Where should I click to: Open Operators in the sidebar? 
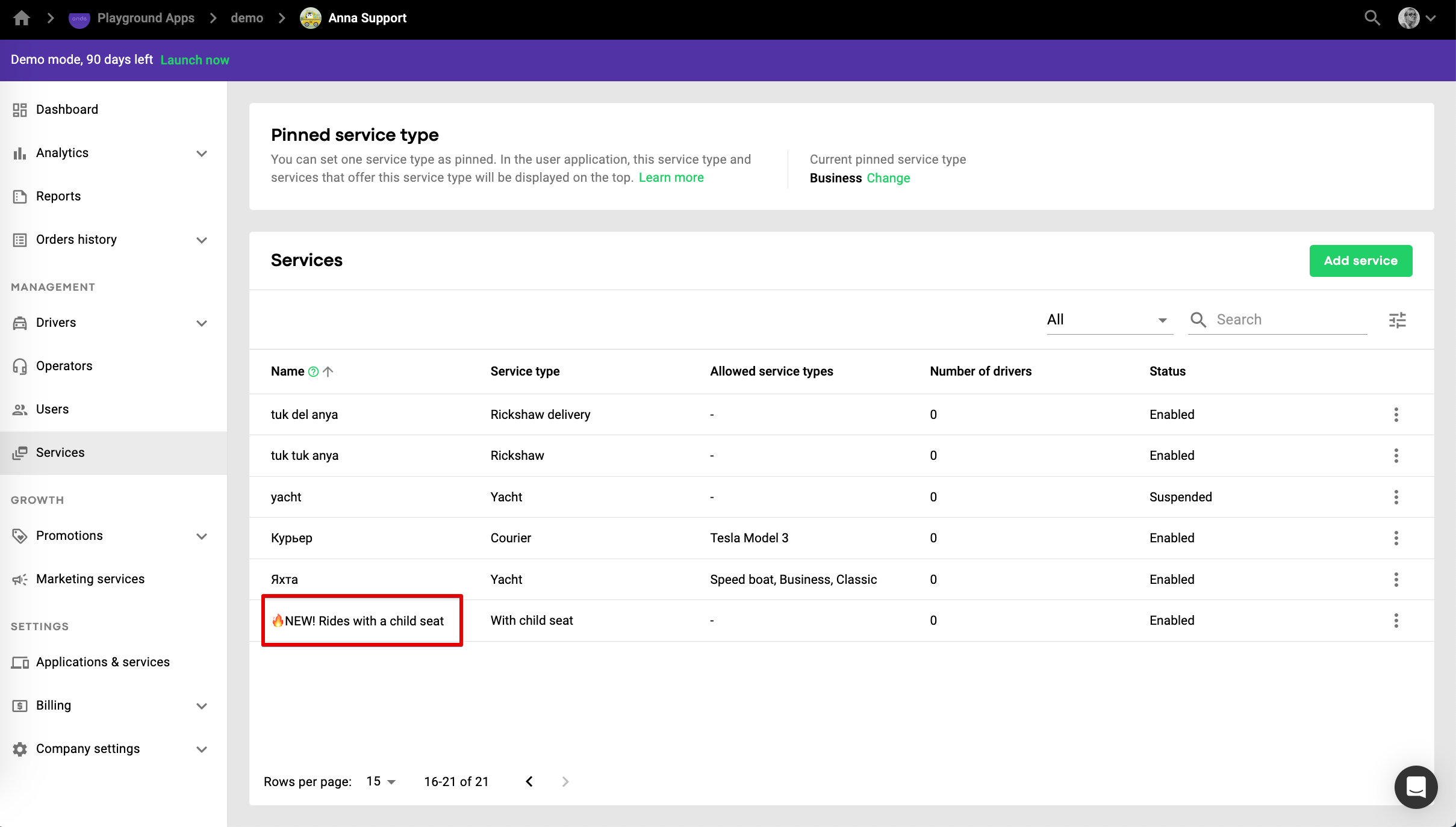(x=64, y=366)
